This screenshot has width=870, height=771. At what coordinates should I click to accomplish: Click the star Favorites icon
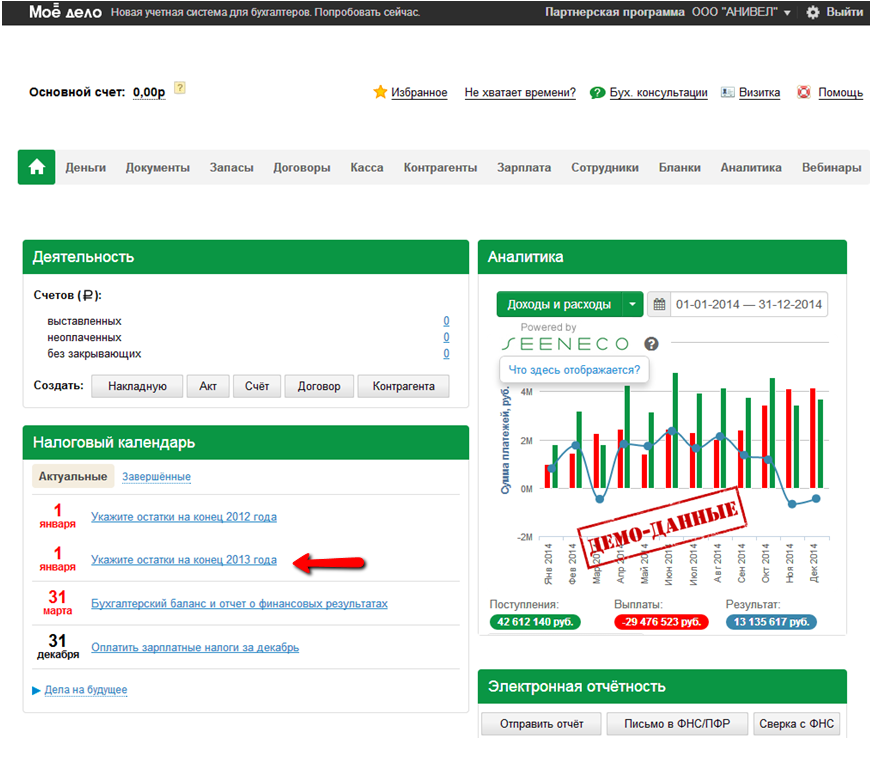380,92
